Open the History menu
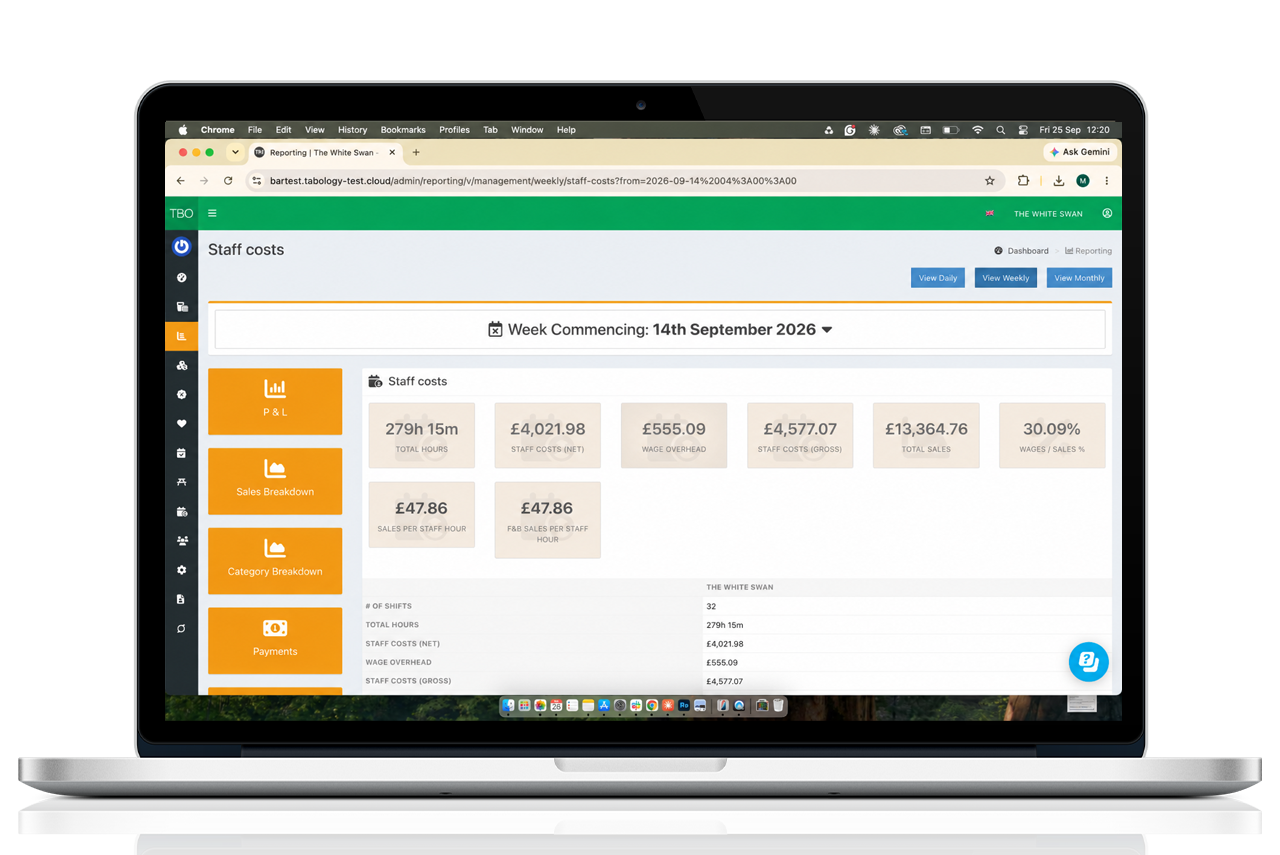Screen dimensions: 1280x855 tap(352, 130)
